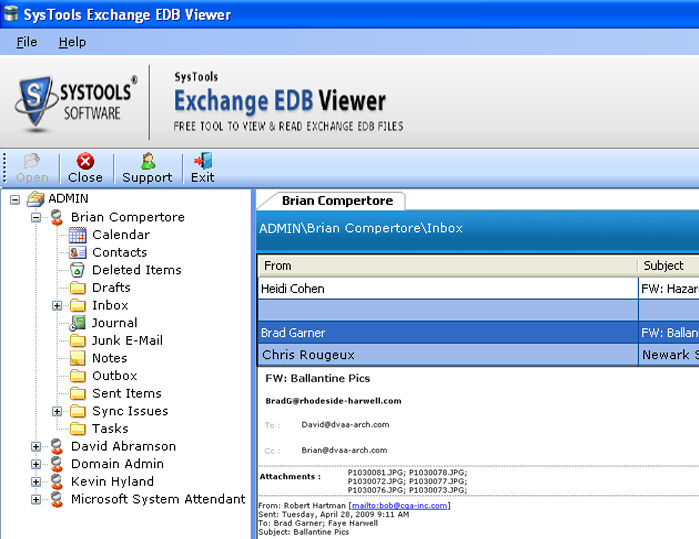Click the ADMIN folder icon
Image resolution: width=699 pixels, height=539 pixels.
point(35,199)
